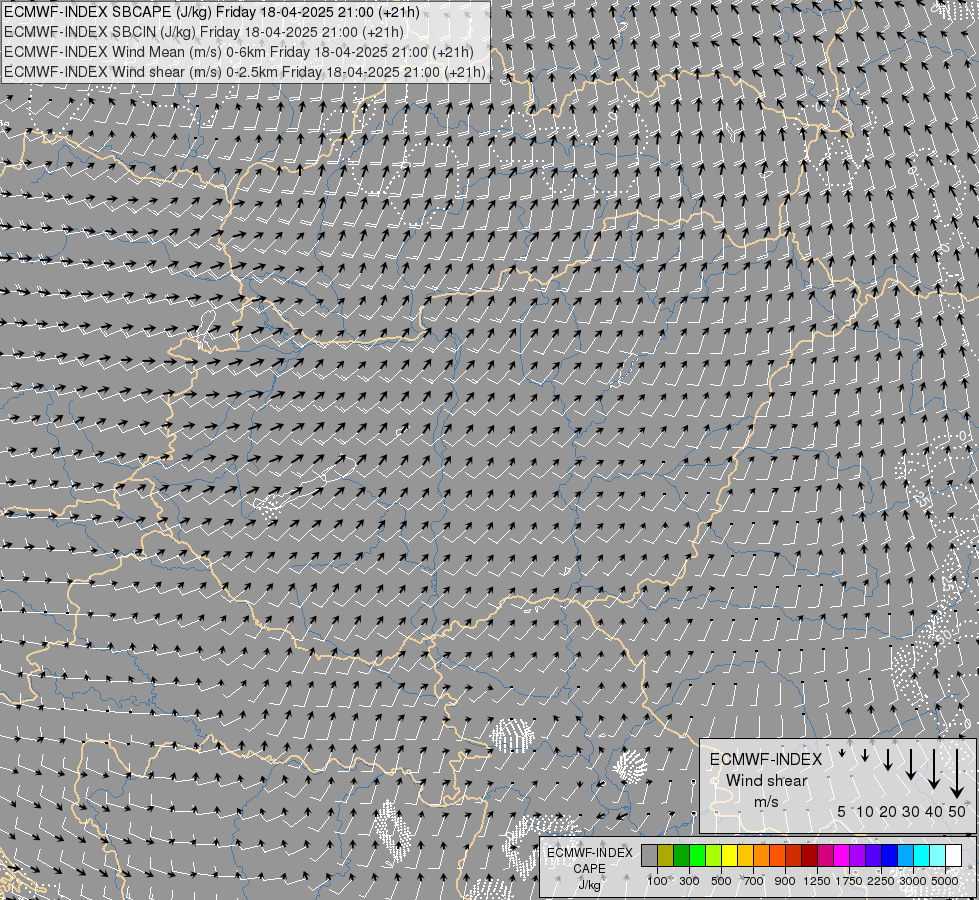Click the '2250' CAPE scale value
This screenshot has height=900, width=979.
[881, 881]
